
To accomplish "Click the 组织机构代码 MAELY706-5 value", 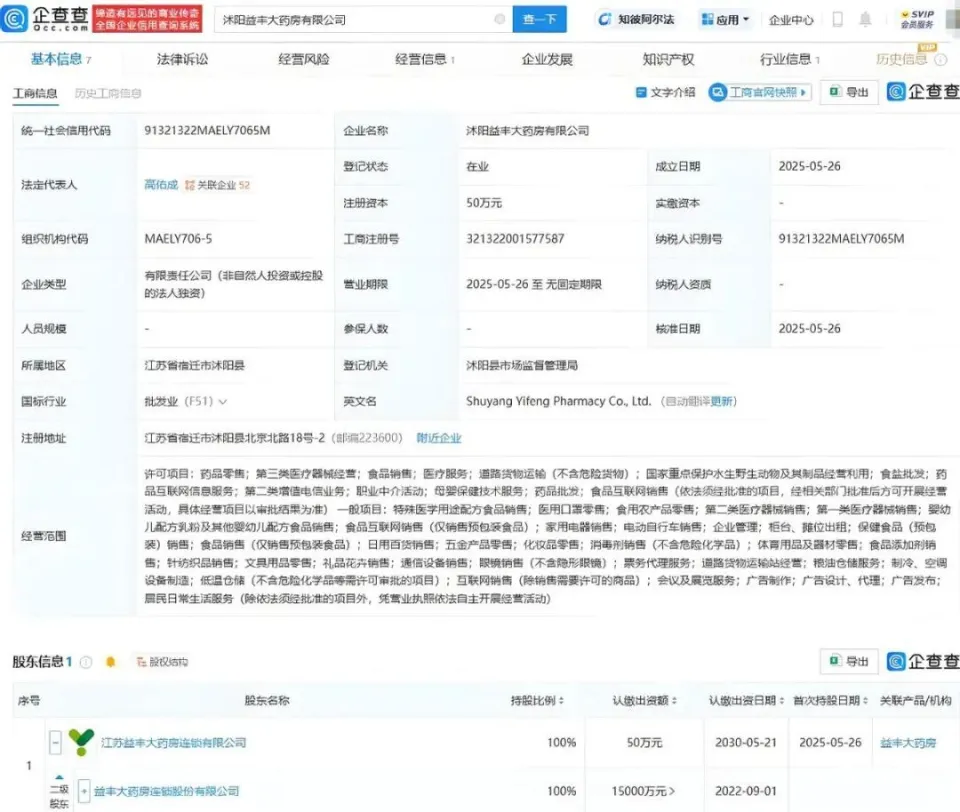I will [x=178, y=239].
